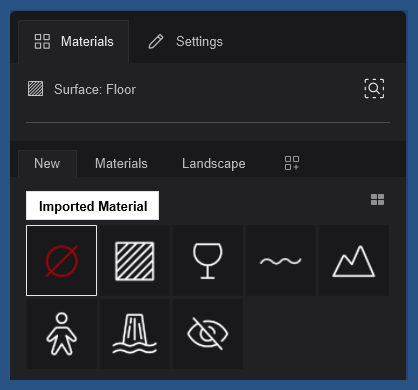Image resolution: width=418 pixels, height=390 pixels.
Task: Toggle the grid view layout icon
Action: 377,200
